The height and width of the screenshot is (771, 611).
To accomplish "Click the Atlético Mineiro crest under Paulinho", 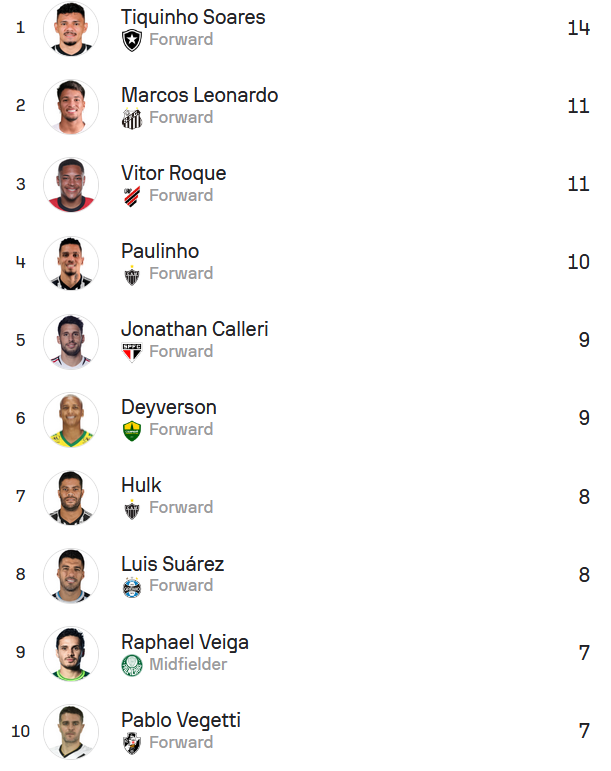I will [131, 274].
